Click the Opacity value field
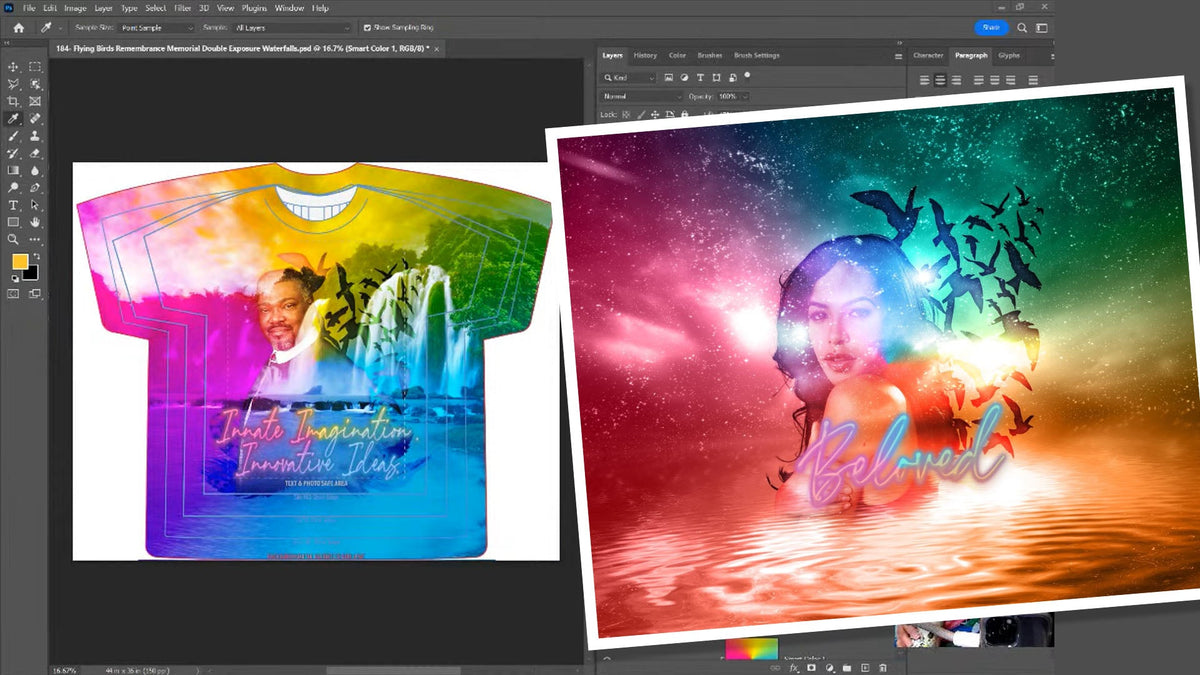 (x=728, y=96)
